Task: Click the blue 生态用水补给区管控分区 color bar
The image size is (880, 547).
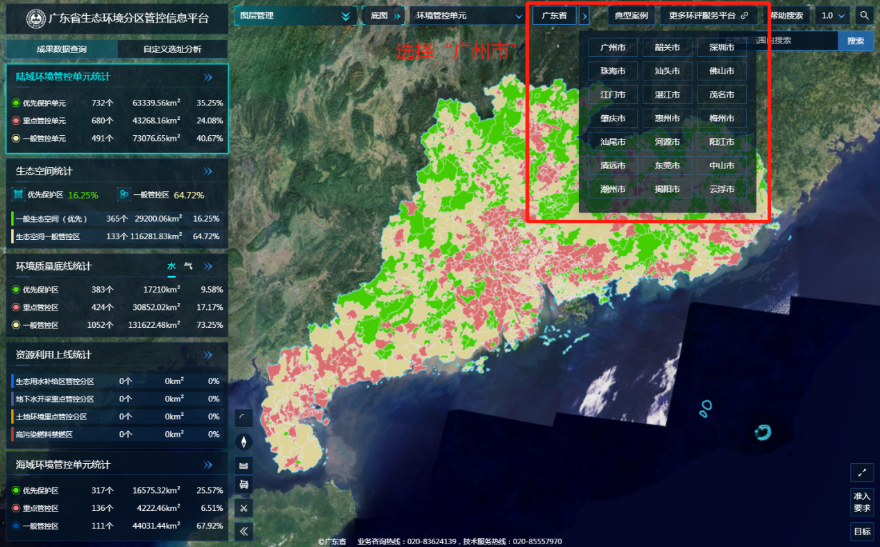Action: (x=11, y=381)
